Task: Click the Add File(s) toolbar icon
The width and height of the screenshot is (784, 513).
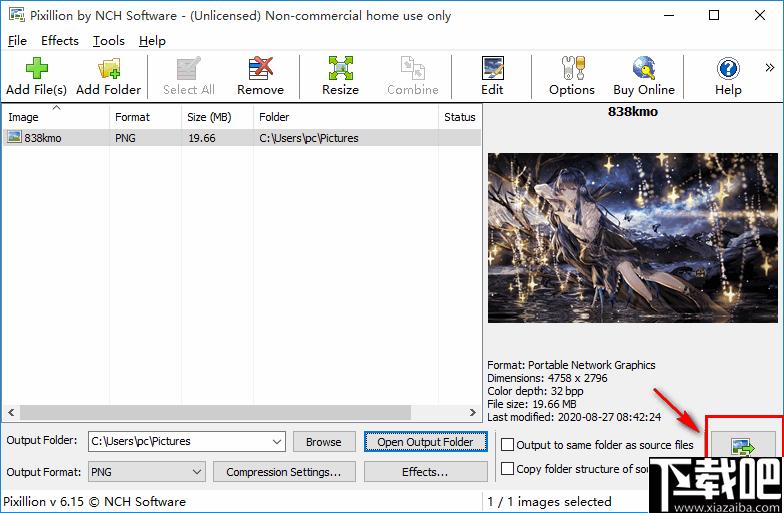Action: [36, 68]
